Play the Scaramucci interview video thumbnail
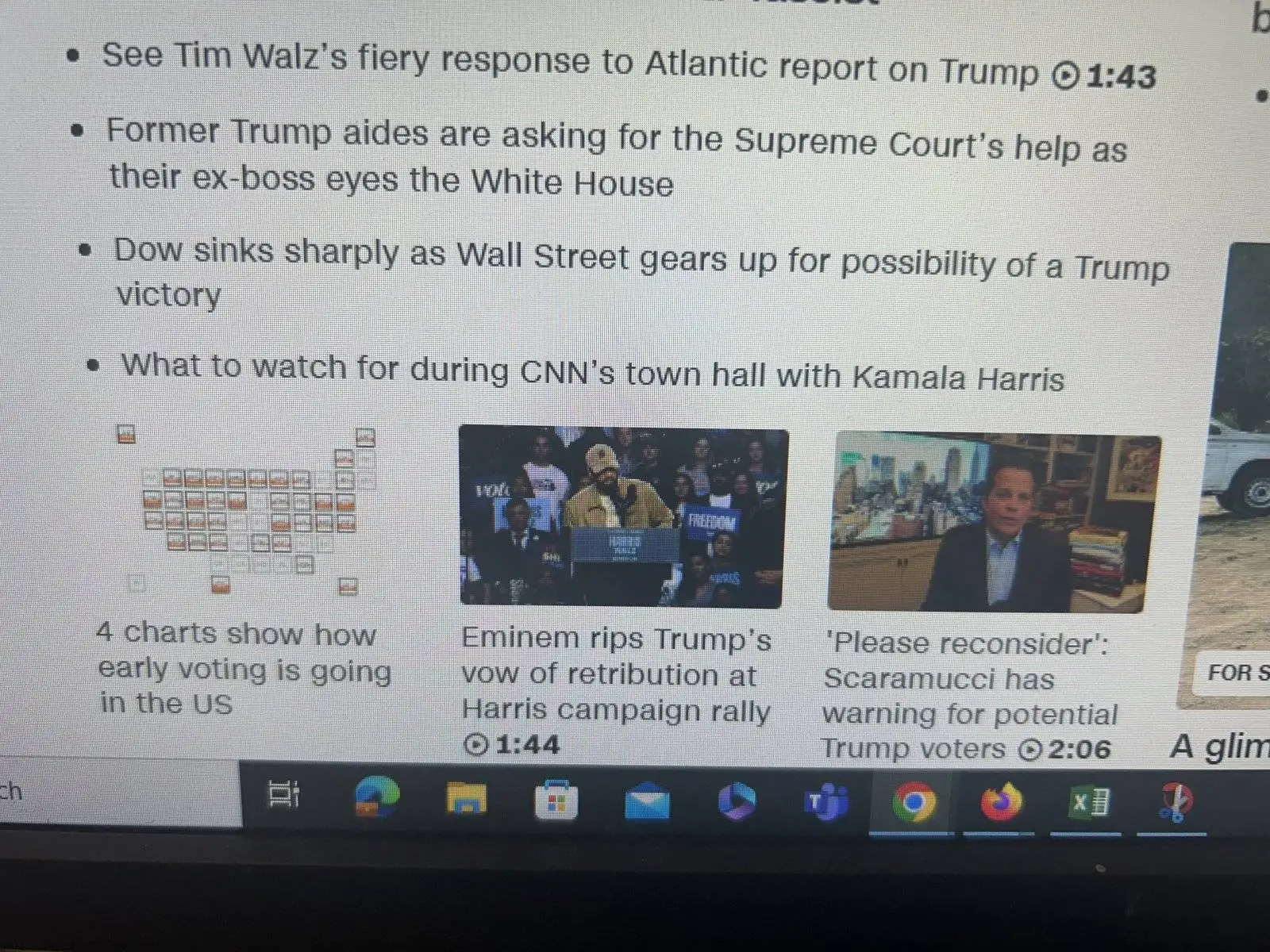Viewport: 1270px width, 952px height. (x=994, y=524)
